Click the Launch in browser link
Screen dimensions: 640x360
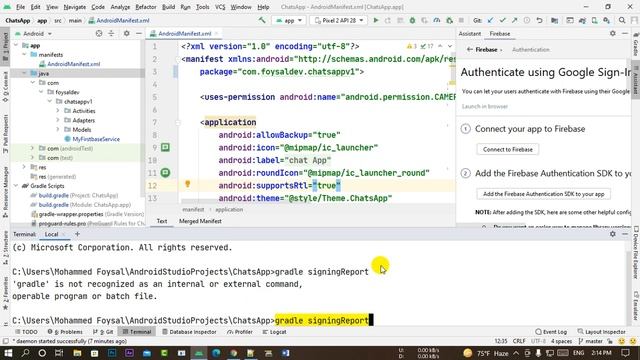pyautogui.click(x=484, y=106)
